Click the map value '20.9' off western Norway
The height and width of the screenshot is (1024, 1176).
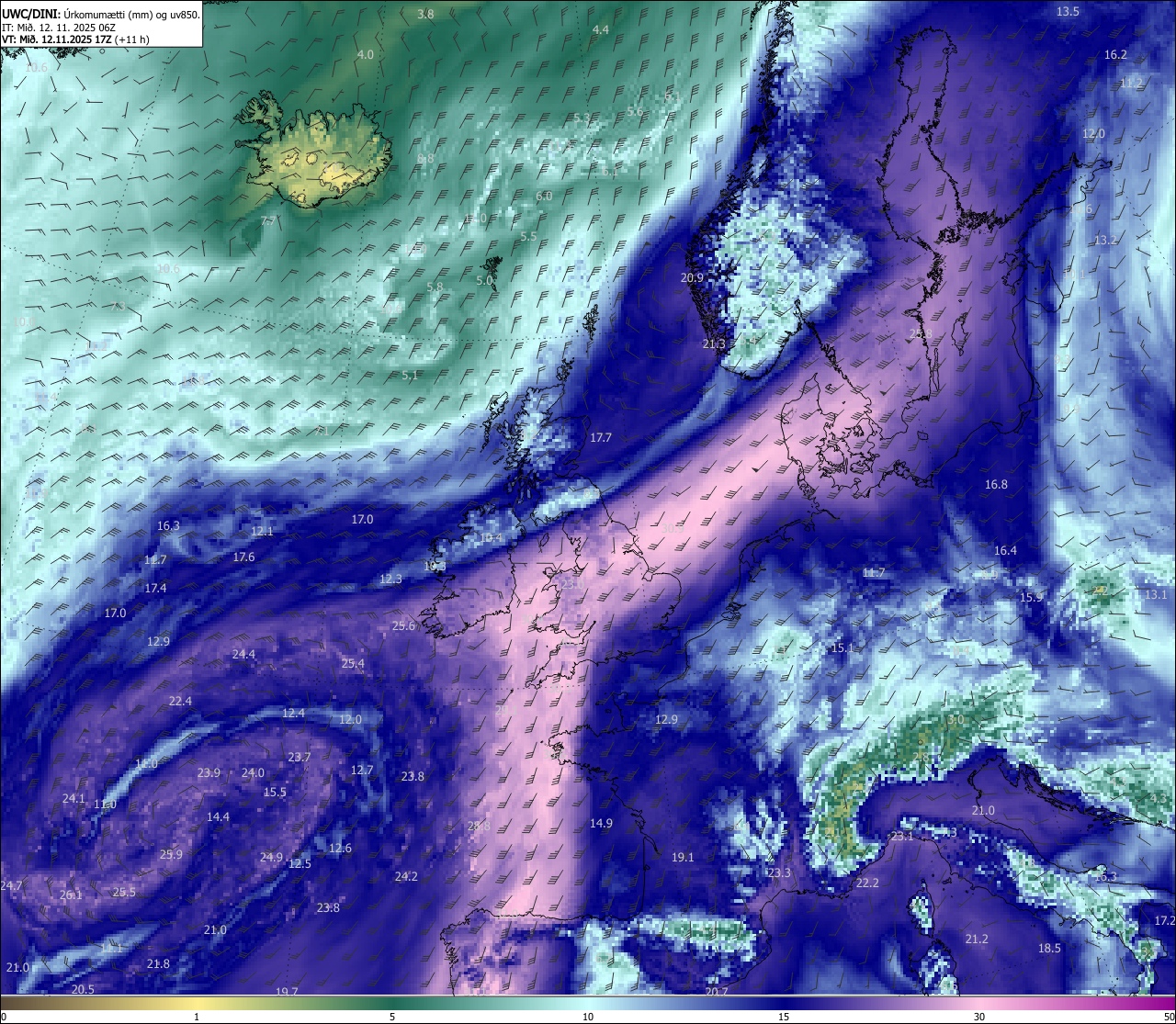coord(692,278)
